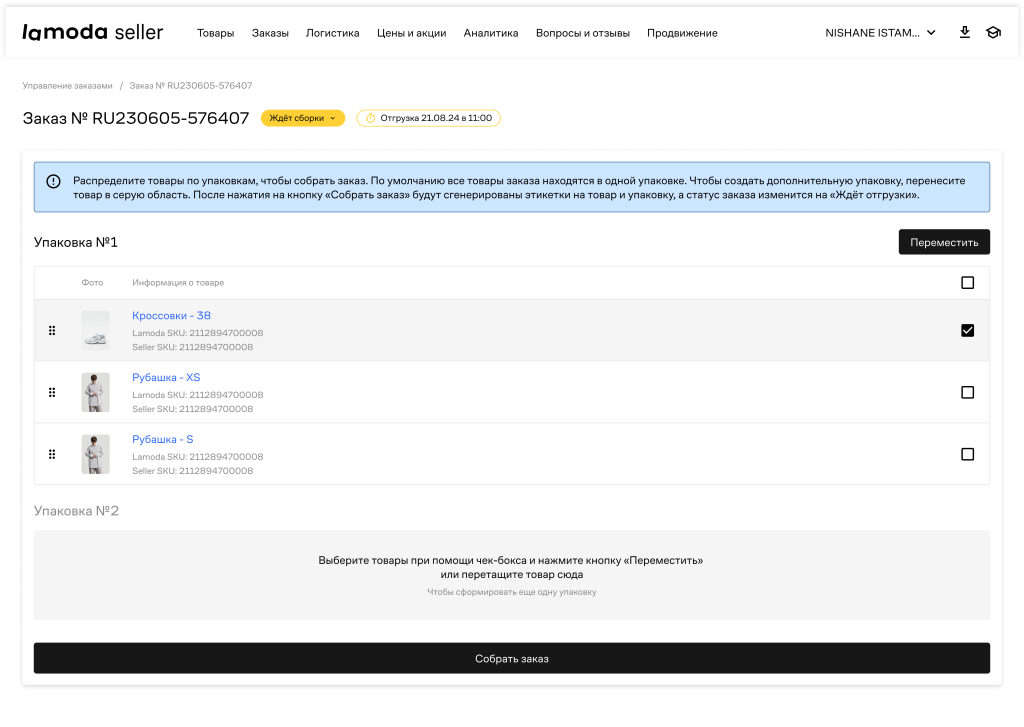
Task: Uncheck the Кроссовки - 38 checkbox
Action: point(967,331)
